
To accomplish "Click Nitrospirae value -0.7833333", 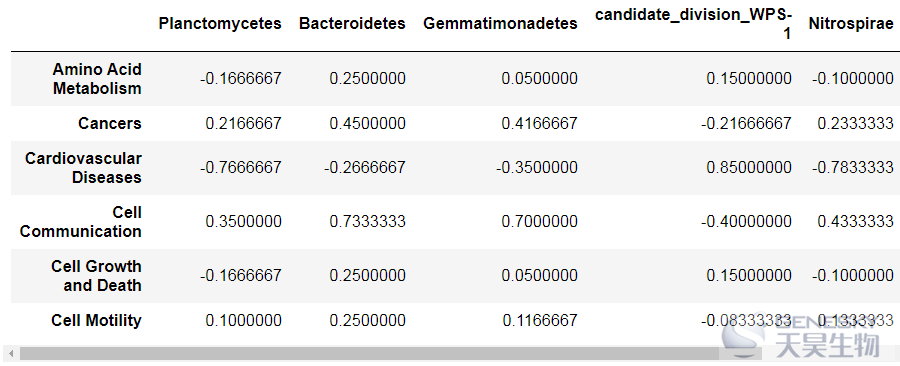I will pyautogui.click(x=853, y=168).
